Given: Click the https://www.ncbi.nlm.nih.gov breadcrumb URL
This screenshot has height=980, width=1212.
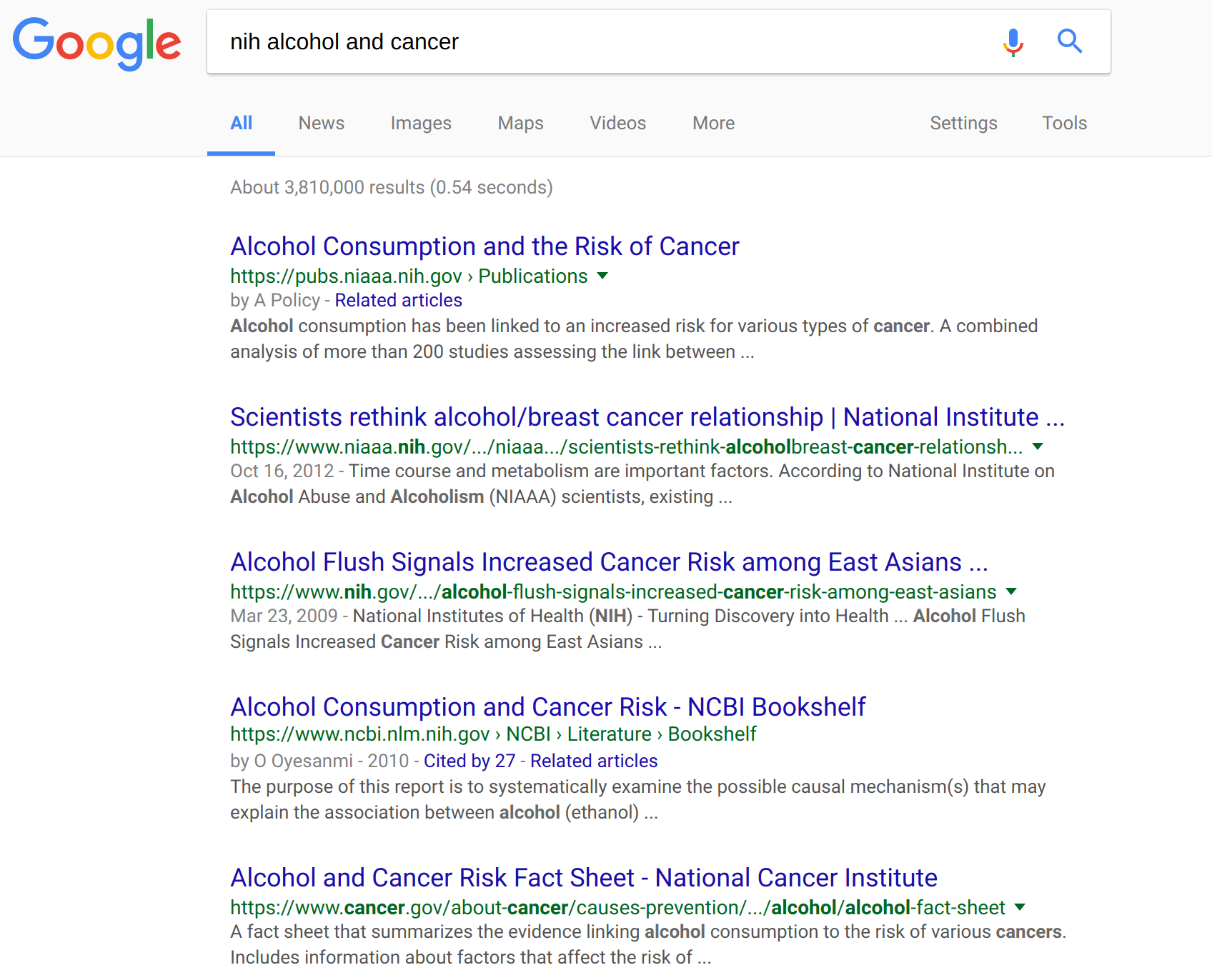Looking at the screenshot, I should point(493,734).
